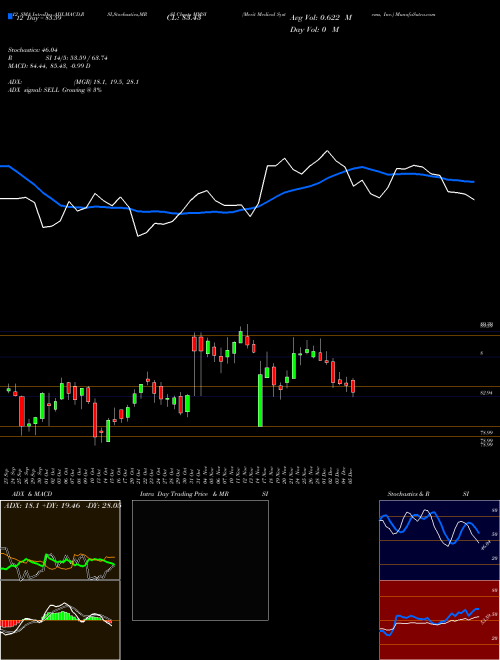This screenshot has width=500, height=660.
Task: Click the last red candlestick on the chart
Action: point(353,386)
